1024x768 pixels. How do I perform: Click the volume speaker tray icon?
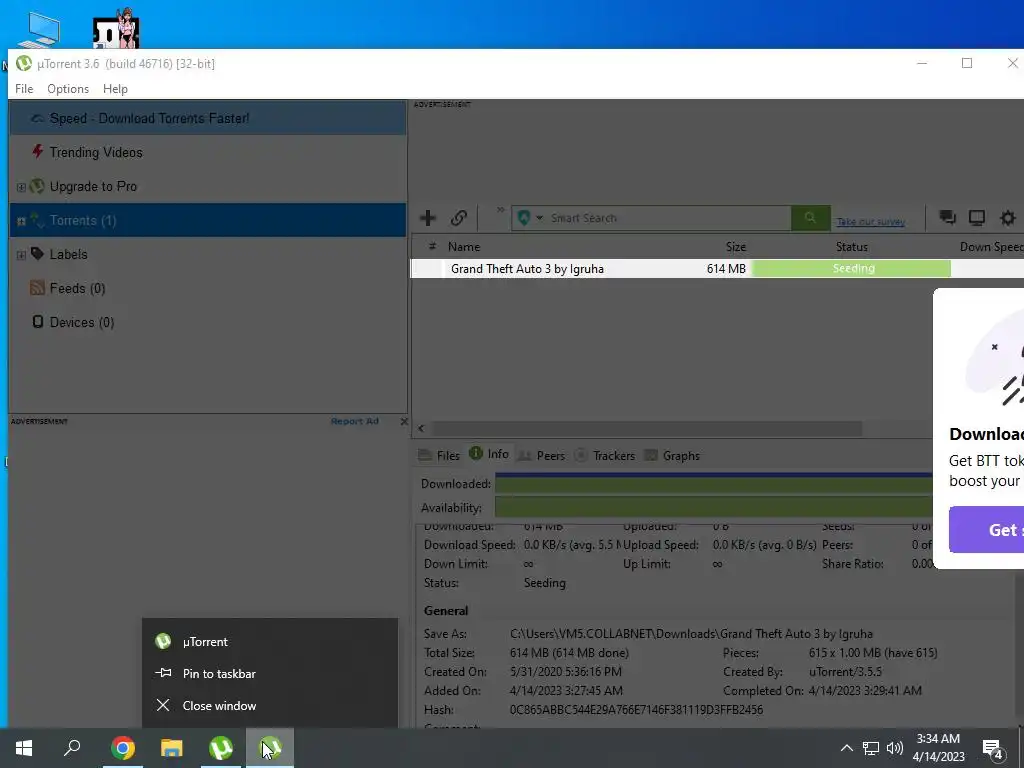(895, 748)
